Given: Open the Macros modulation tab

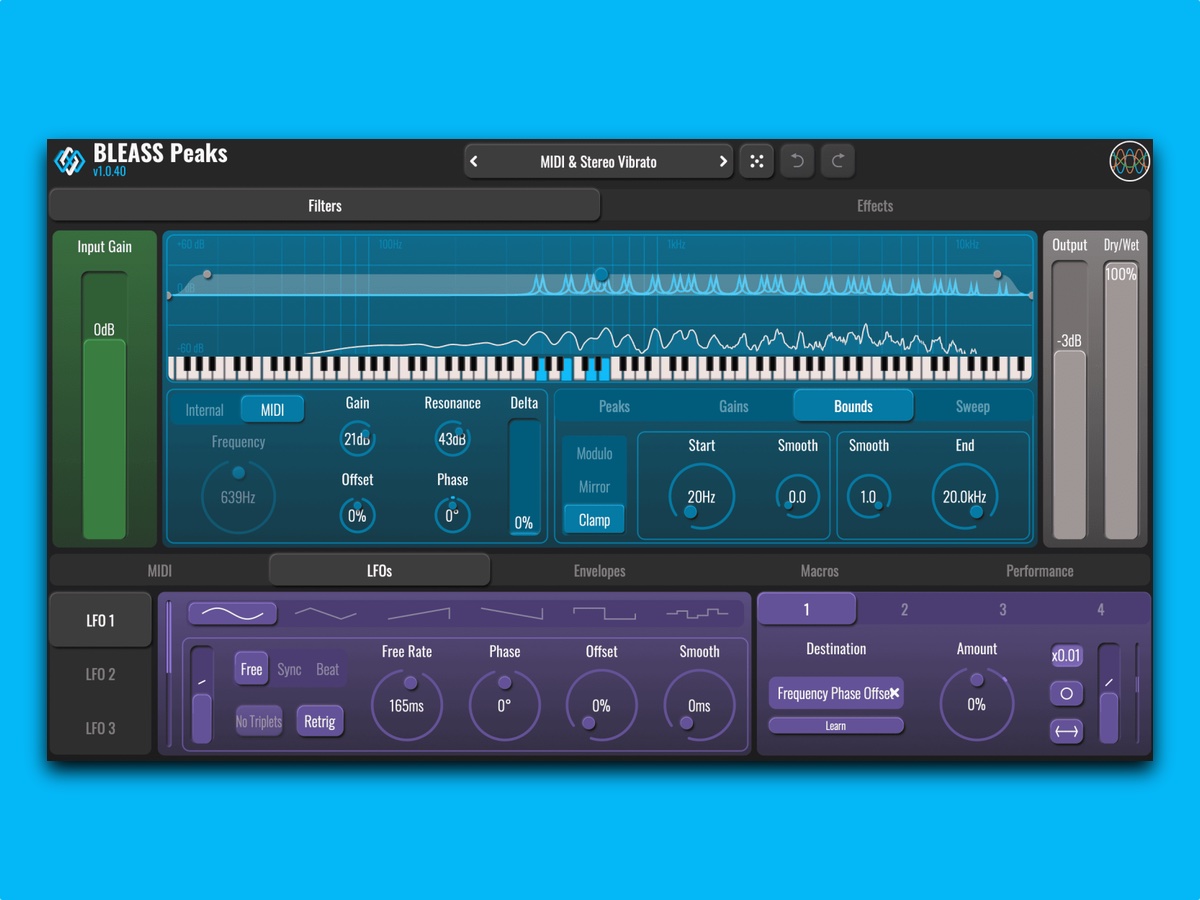Looking at the screenshot, I should pyautogui.click(x=820, y=570).
